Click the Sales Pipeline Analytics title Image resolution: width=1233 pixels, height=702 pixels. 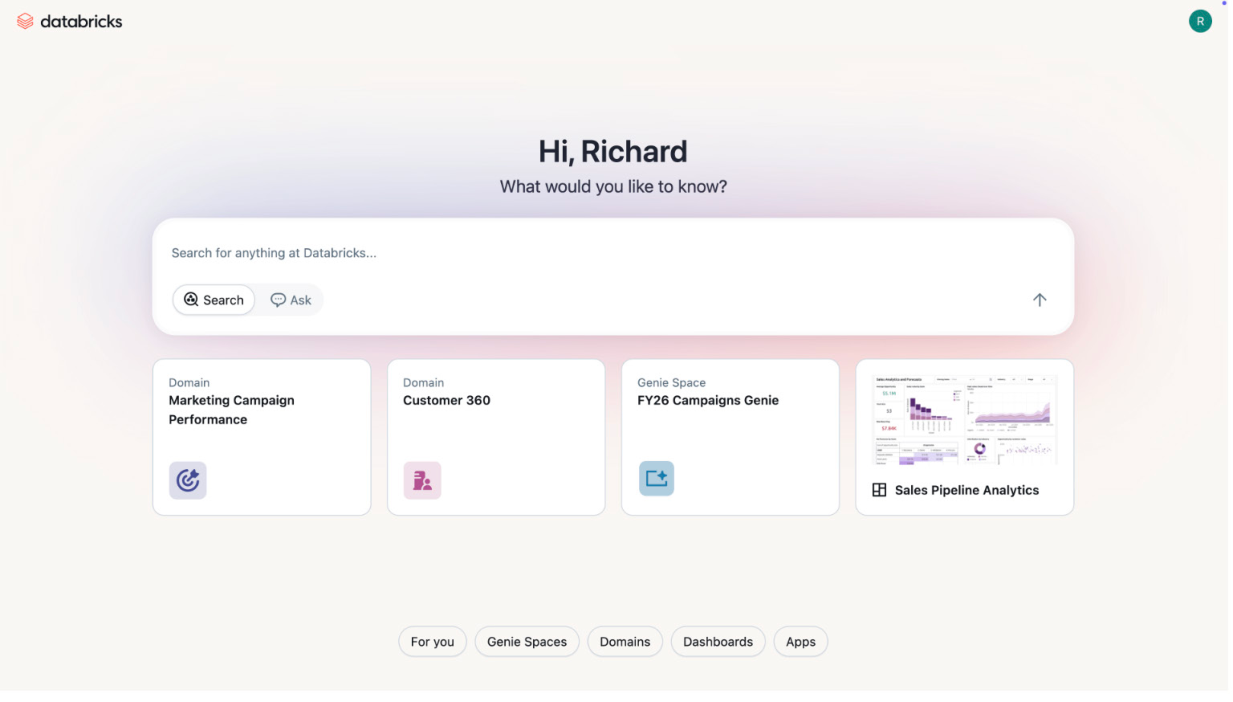(967, 490)
